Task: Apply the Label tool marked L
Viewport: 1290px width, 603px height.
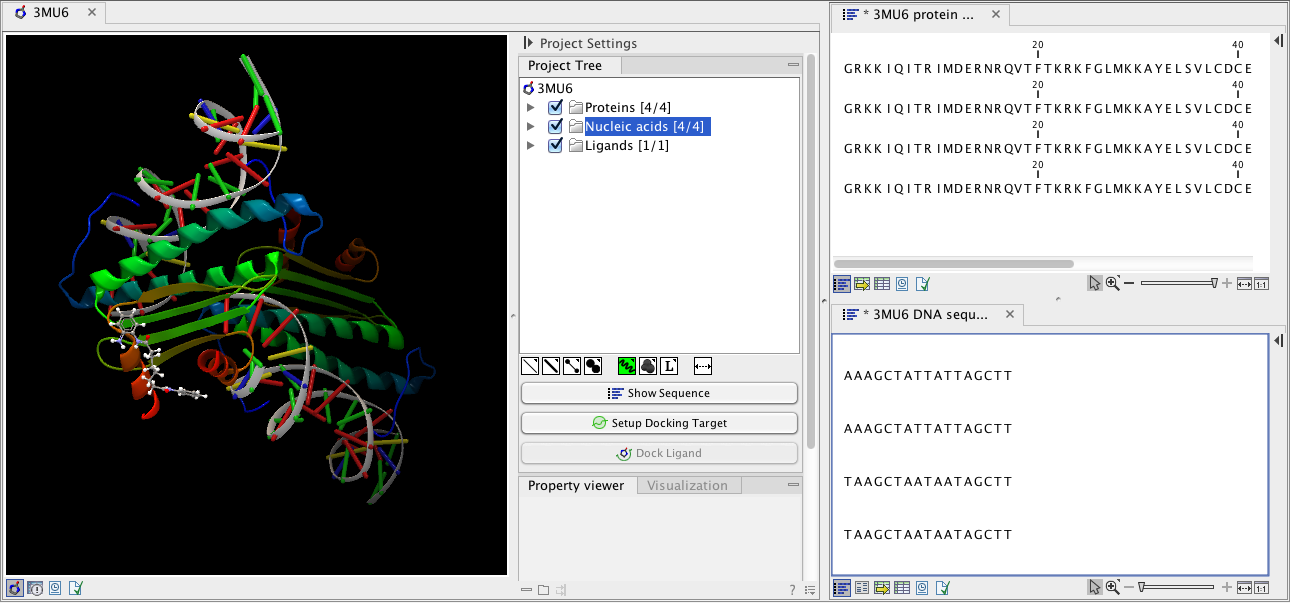Action: tap(668, 365)
